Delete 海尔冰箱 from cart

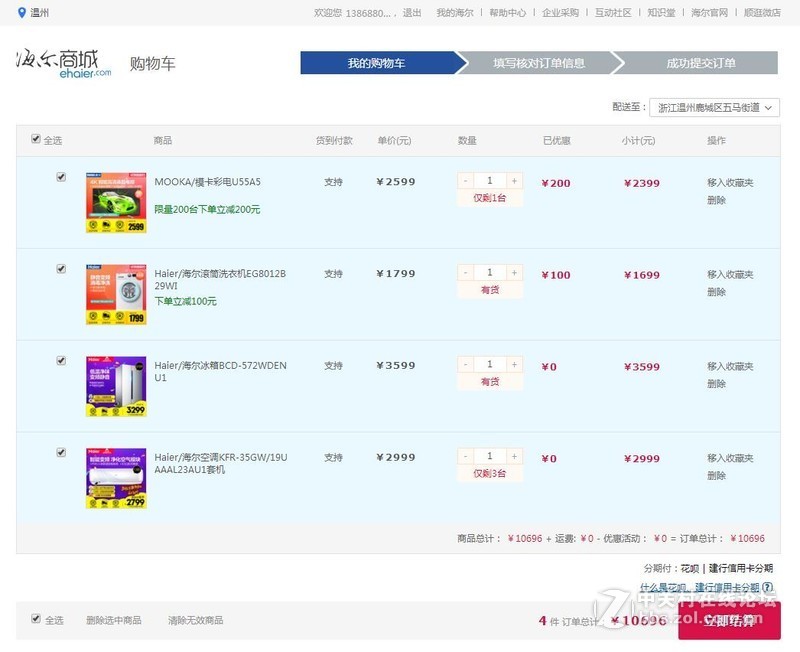pyautogui.click(x=716, y=384)
